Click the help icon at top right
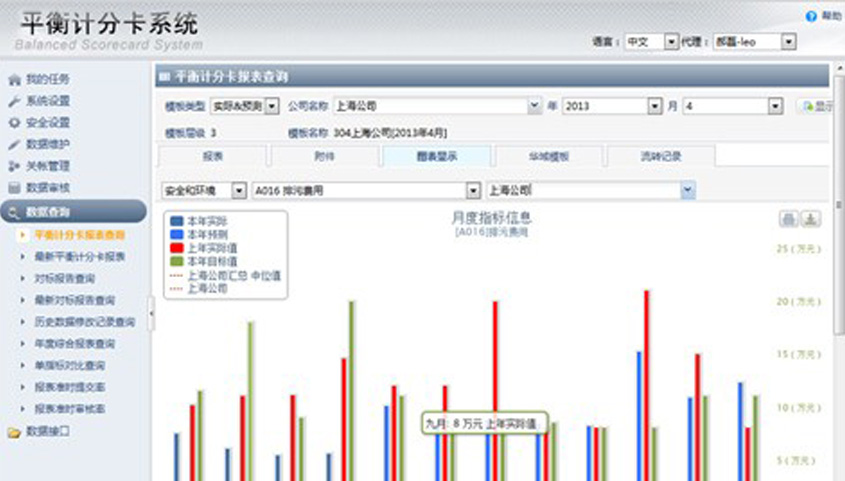 pyautogui.click(x=811, y=17)
